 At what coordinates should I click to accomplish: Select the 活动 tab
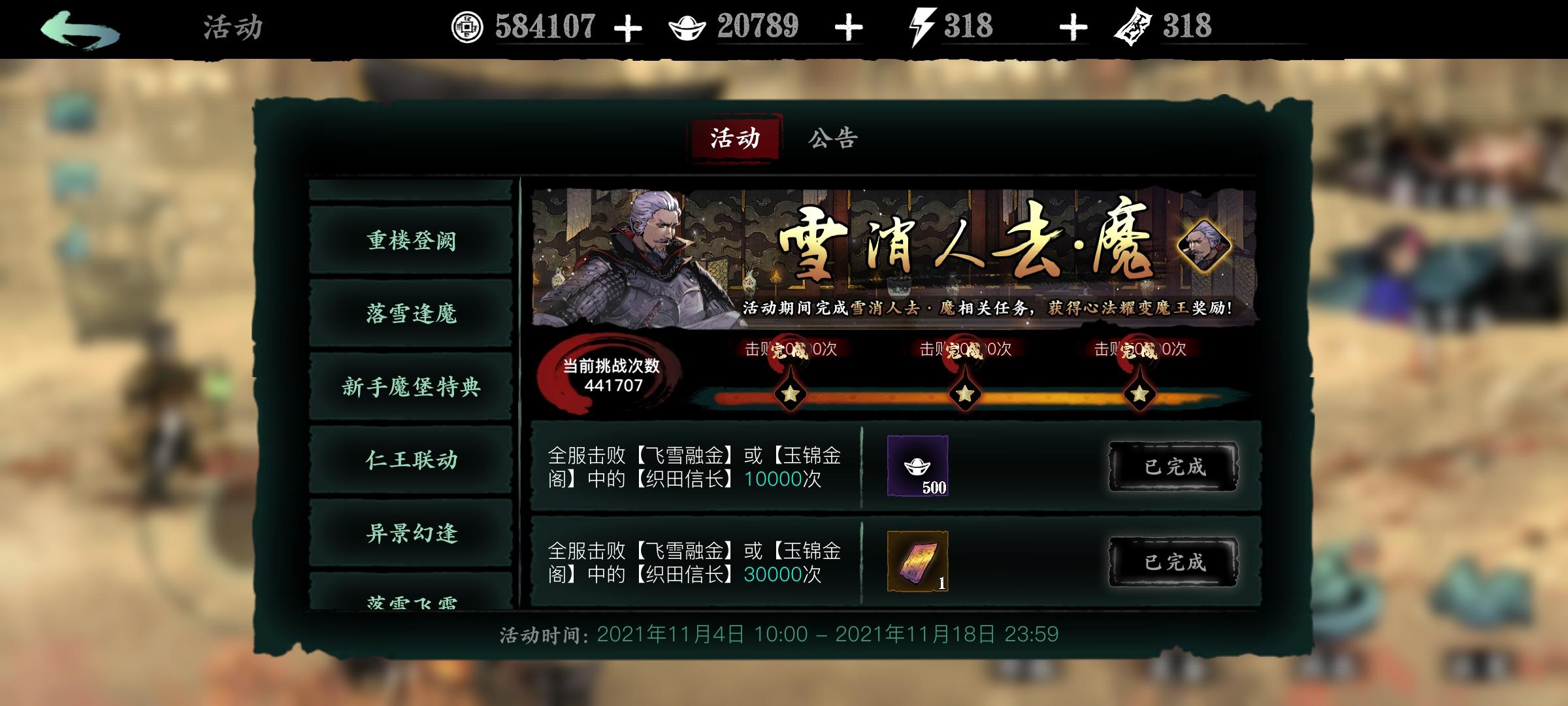coord(735,138)
